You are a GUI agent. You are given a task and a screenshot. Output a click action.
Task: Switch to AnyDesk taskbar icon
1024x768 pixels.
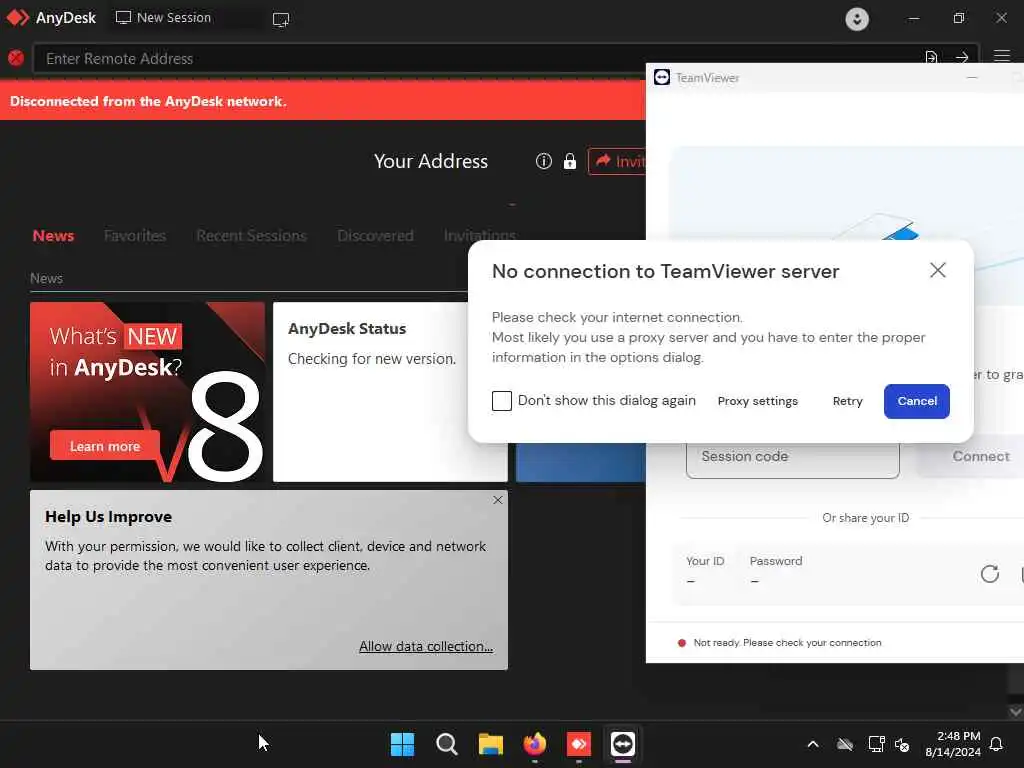[579, 744]
